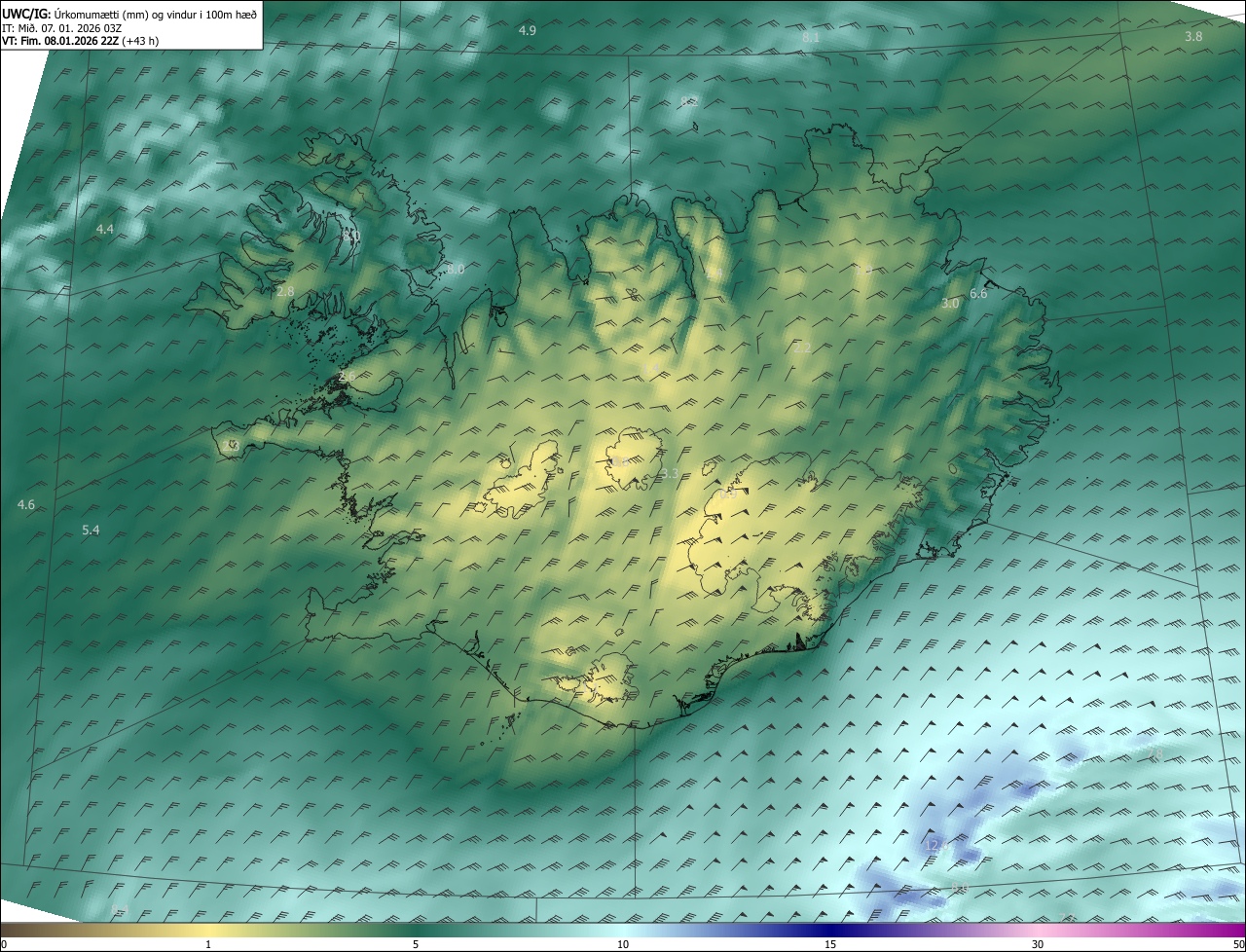Image resolution: width=1246 pixels, height=952 pixels.
Task: Click the bold 'UWC/IG:' header label
Action: [26, 14]
